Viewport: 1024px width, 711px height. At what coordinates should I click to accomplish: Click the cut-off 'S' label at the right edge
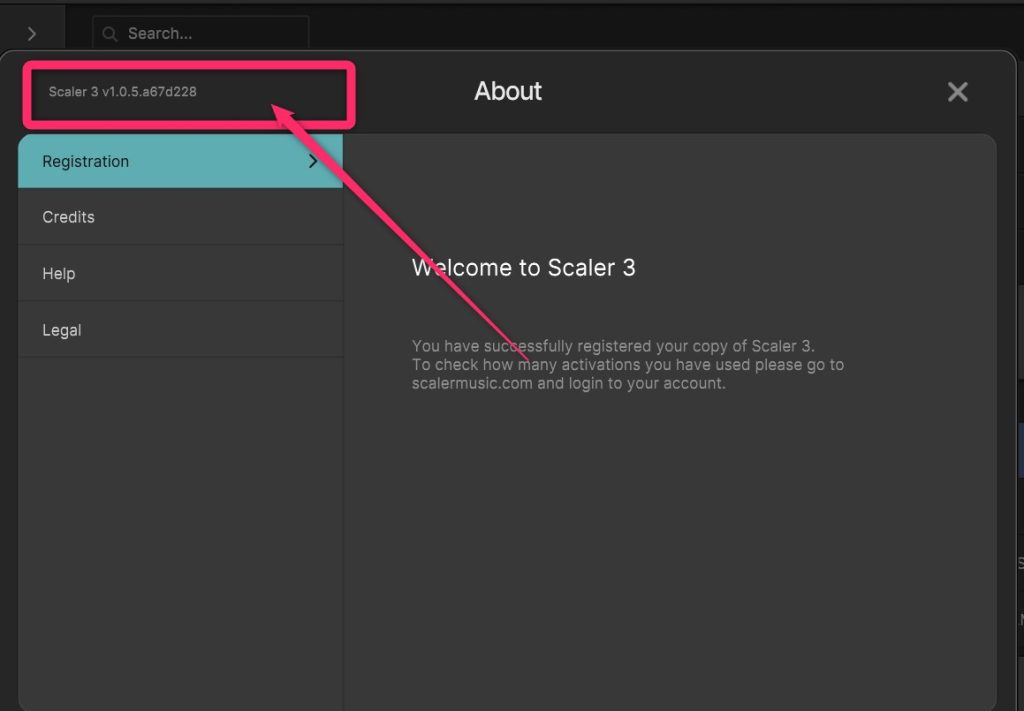coord(1019,564)
